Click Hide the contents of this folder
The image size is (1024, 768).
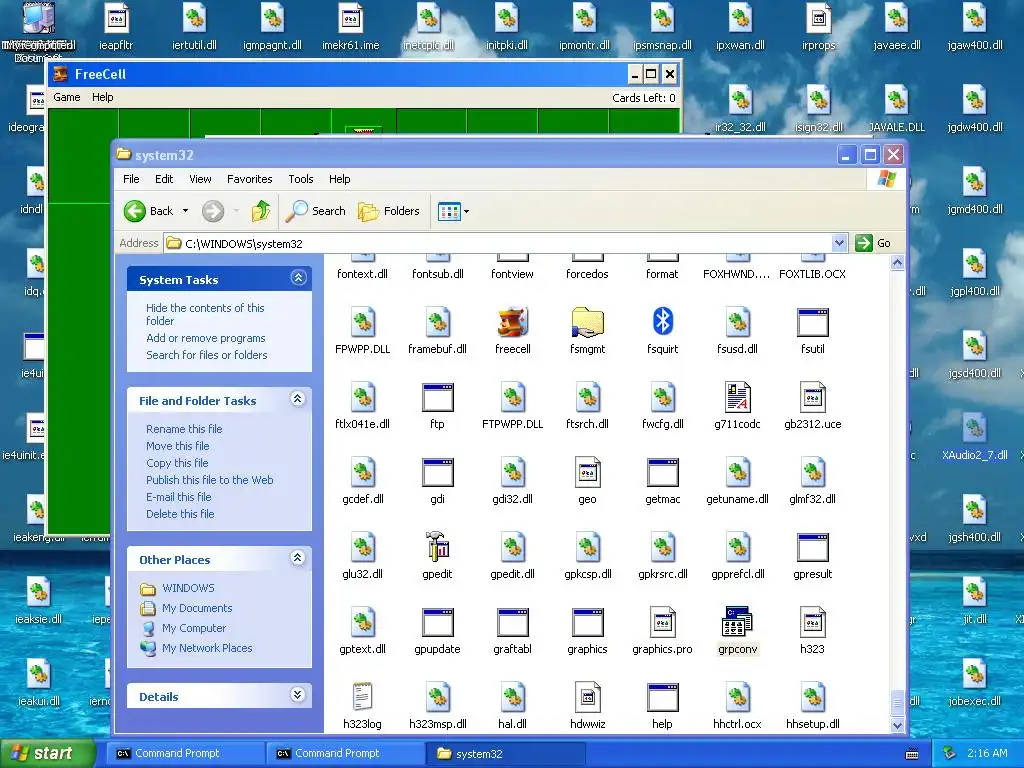tap(205, 314)
